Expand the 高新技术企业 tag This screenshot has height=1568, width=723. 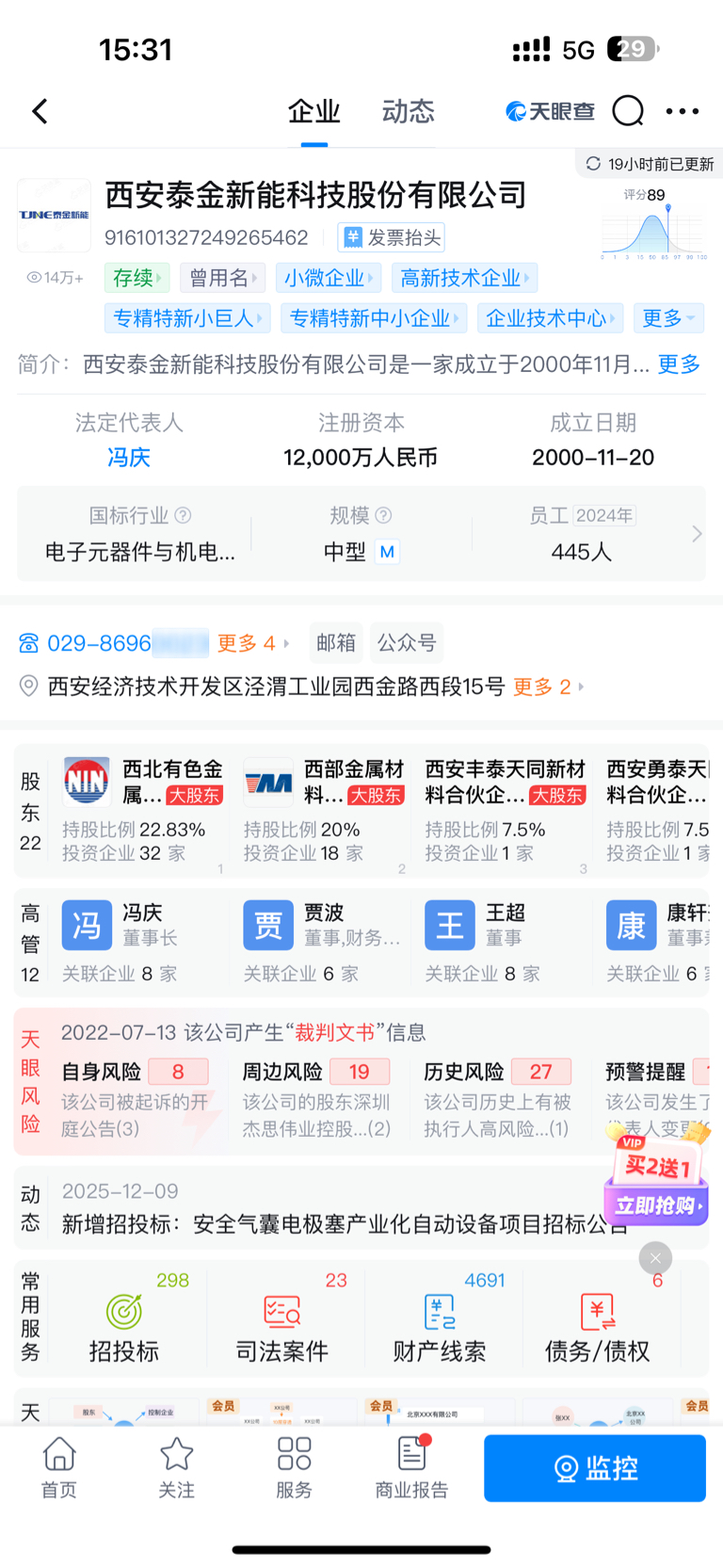coord(464,278)
